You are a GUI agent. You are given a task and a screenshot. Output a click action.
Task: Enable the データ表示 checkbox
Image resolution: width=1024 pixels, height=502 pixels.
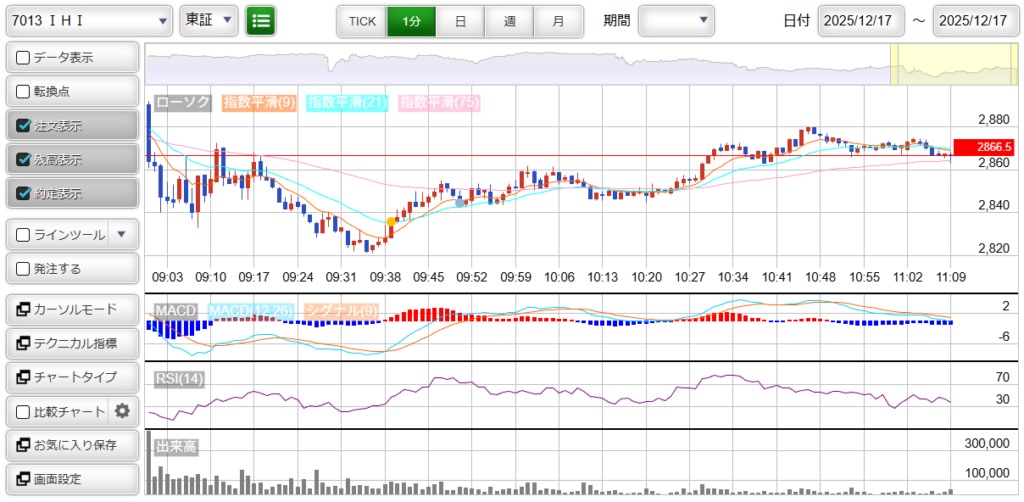tap(24, 58)
